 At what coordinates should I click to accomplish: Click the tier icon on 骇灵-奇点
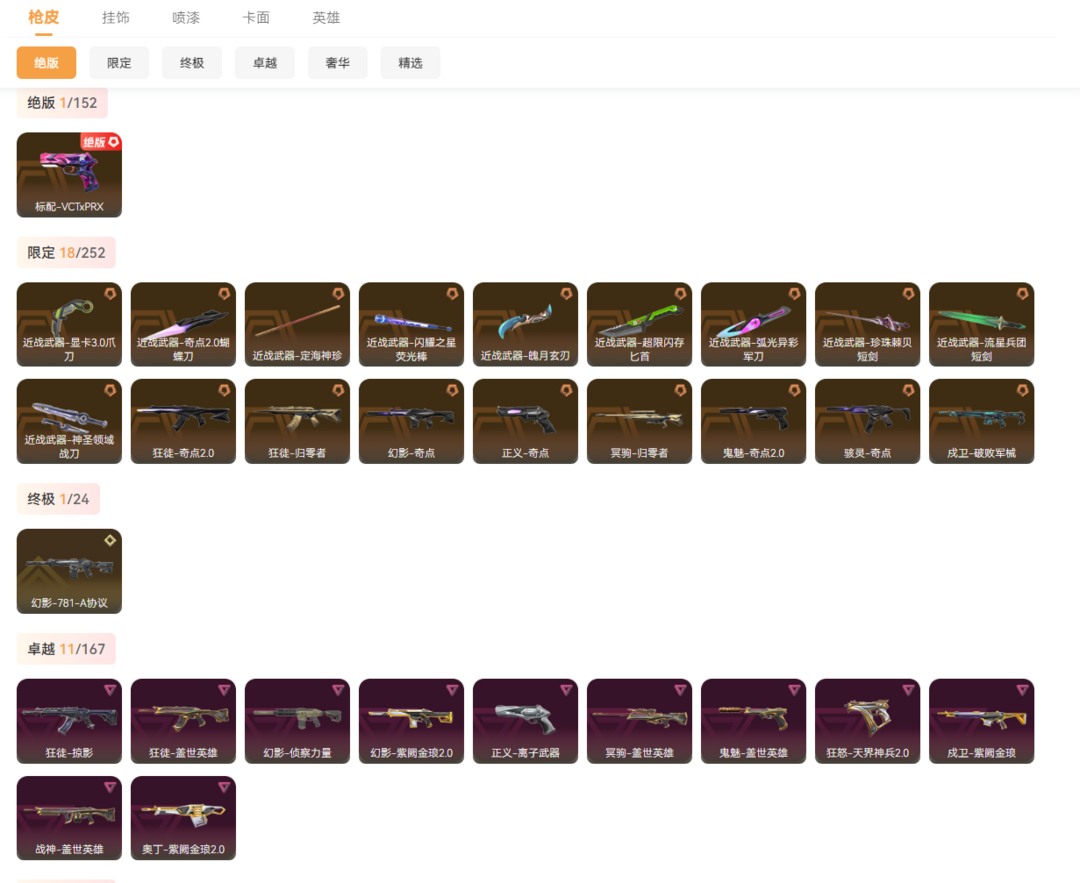click(908, 391)
